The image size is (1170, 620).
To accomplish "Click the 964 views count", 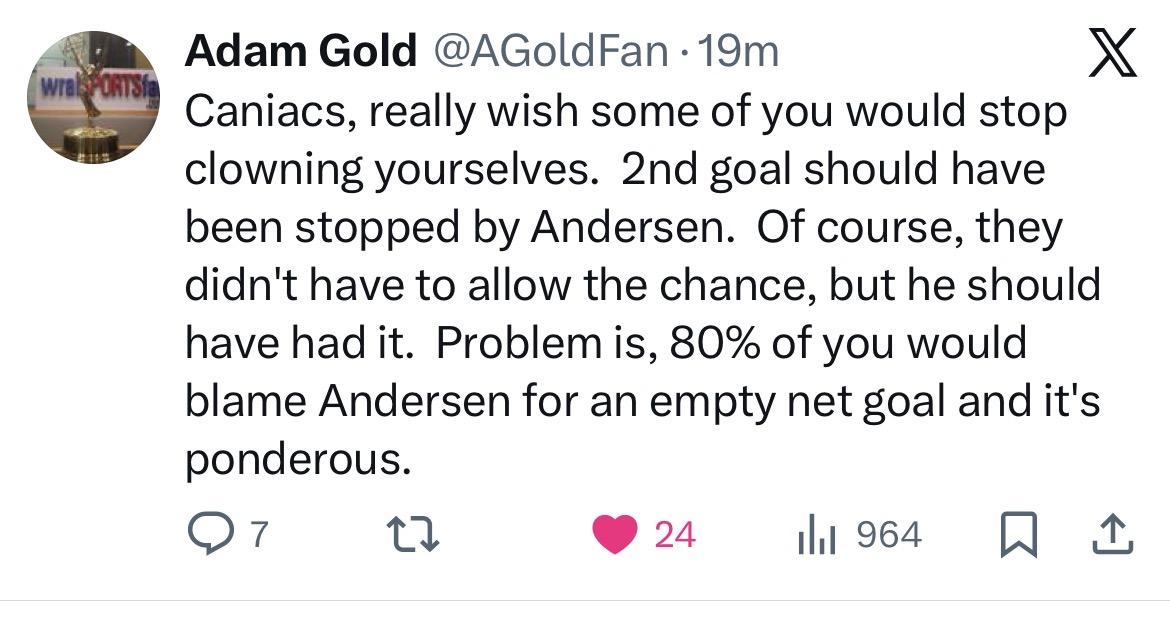I will 889,536.
